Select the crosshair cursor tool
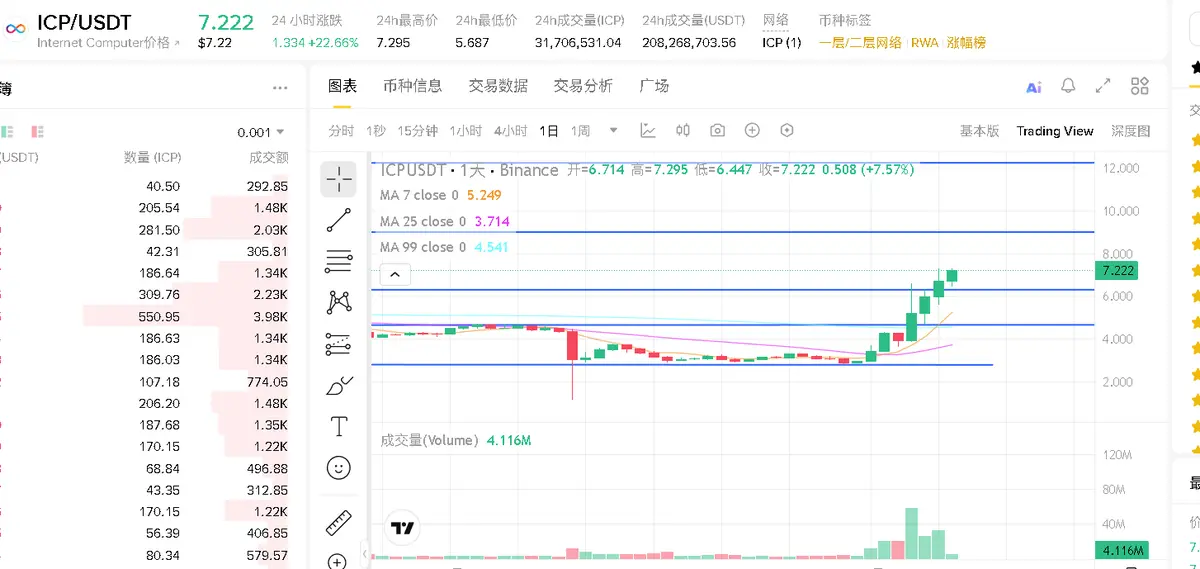The height and width of the screenshot is (569, 1200). [339, 180]
